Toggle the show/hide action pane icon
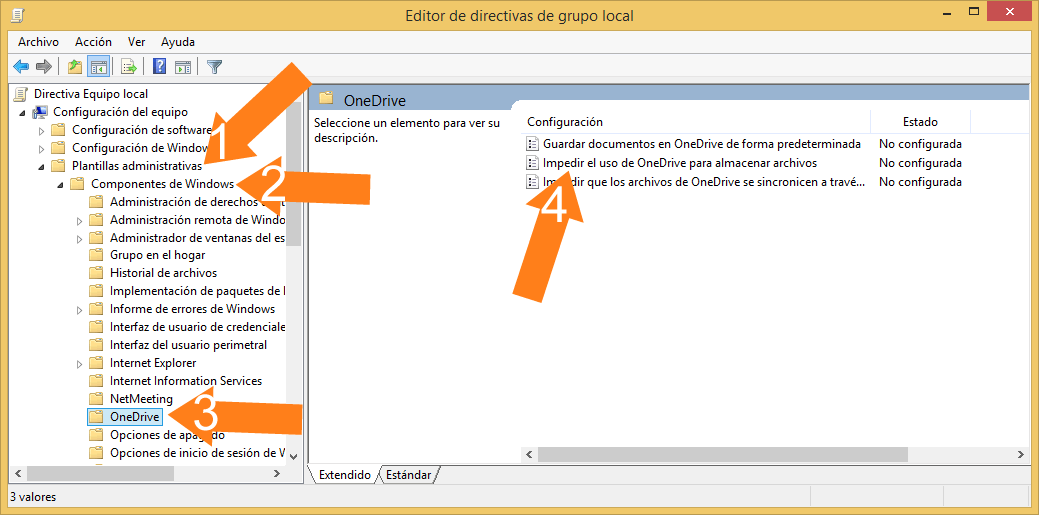The width and height of the screenshot is (1039, 515). point(183,67)
